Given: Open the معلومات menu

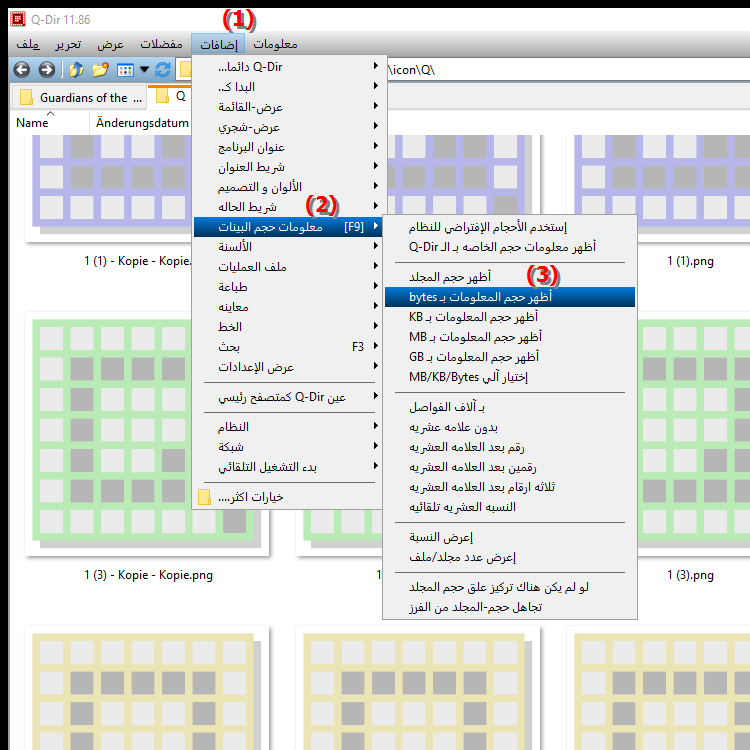Looking at the screenshot, I should (x=275, y=44).
